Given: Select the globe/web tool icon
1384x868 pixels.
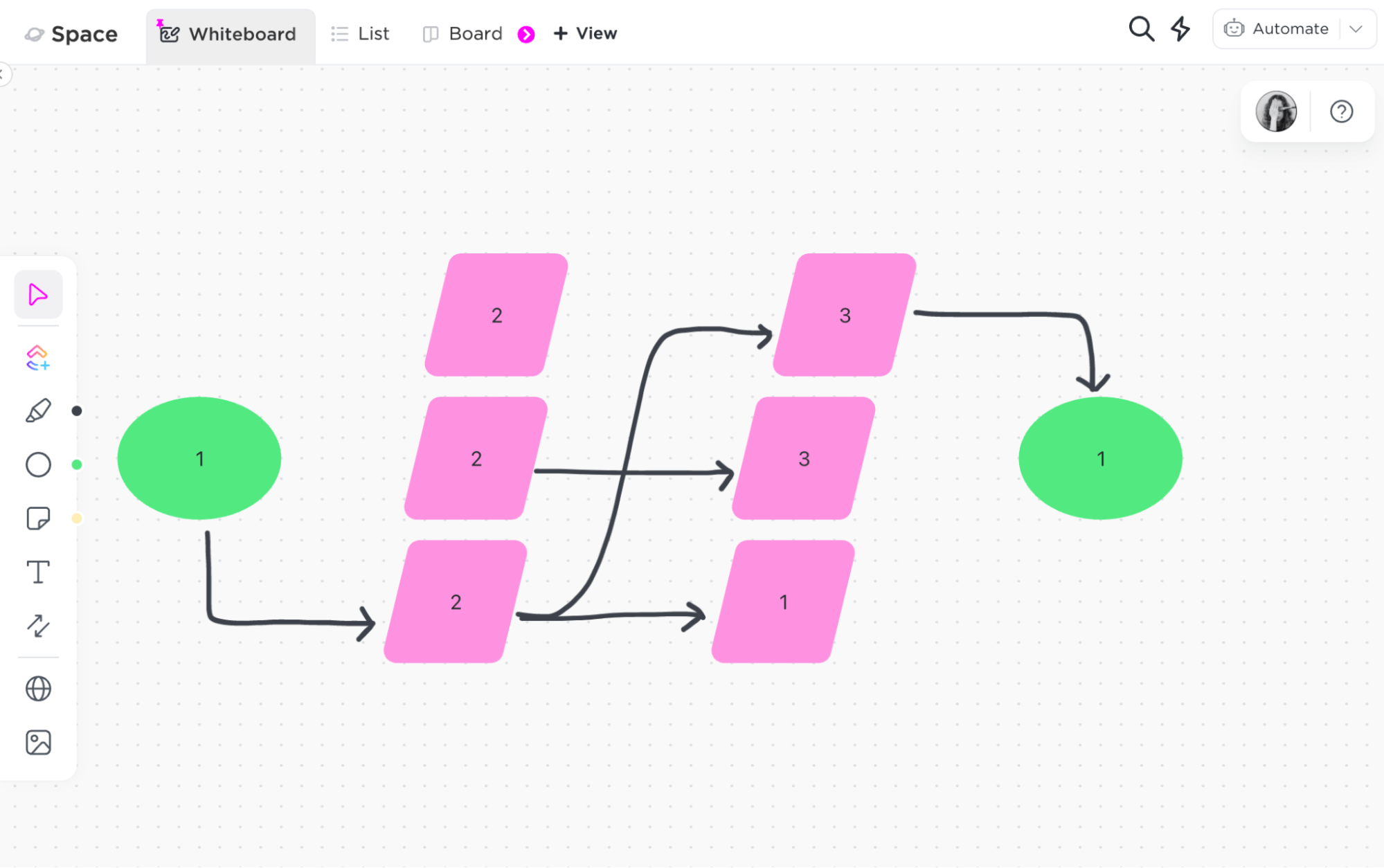Looking at the screenshot, I should click(x=39, y=689).
